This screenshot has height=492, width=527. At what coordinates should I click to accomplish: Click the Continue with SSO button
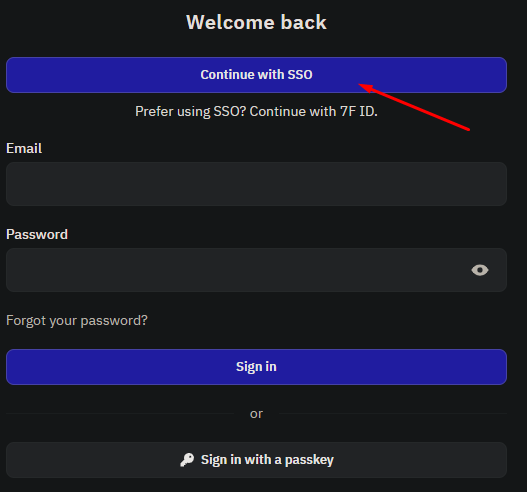(256, 75)
